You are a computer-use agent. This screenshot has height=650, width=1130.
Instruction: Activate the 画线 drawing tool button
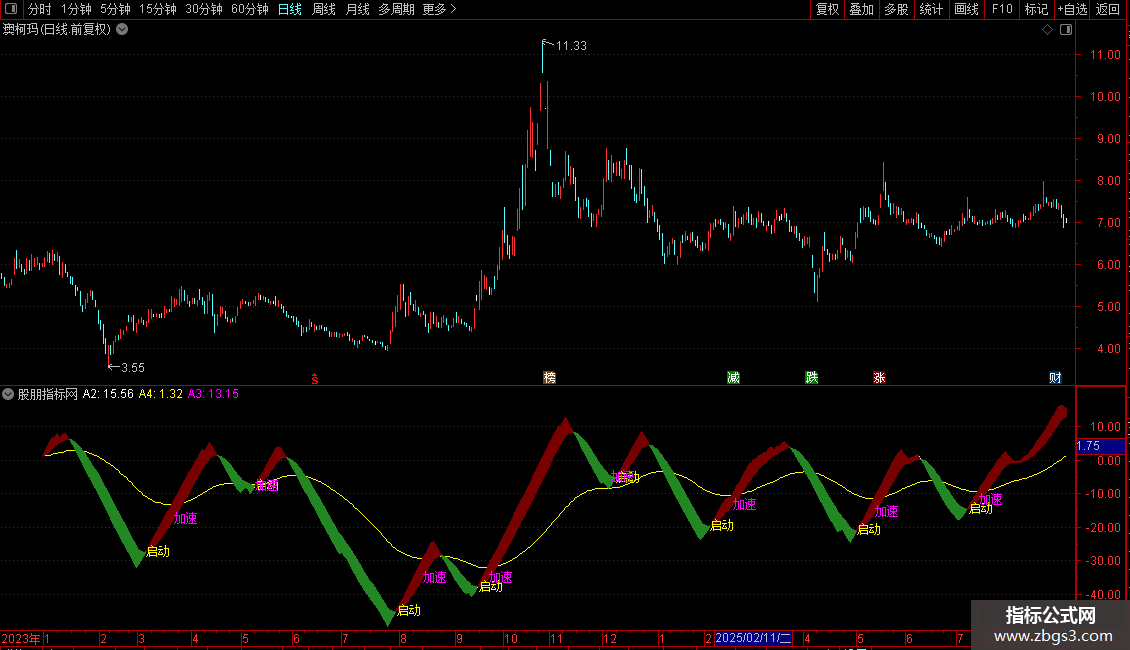coord(966,9)
